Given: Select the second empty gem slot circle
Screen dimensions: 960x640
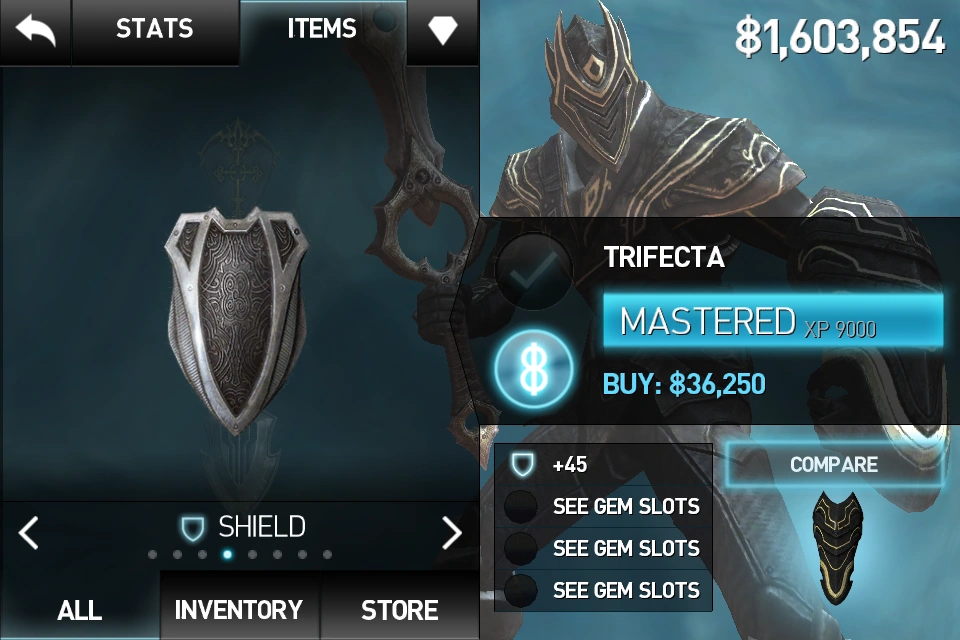Looking at the screenshot, I should [x=520, y=549].
